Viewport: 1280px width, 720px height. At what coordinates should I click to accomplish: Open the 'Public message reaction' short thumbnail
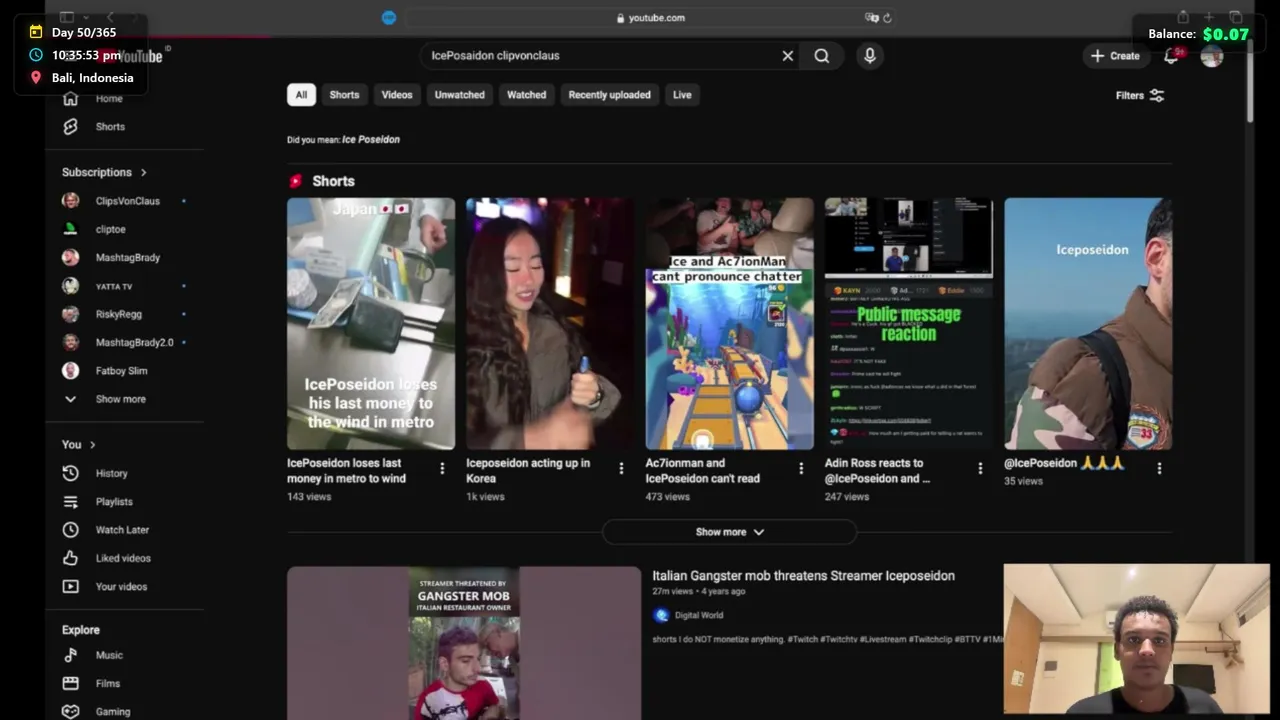[x=909, y=324]
